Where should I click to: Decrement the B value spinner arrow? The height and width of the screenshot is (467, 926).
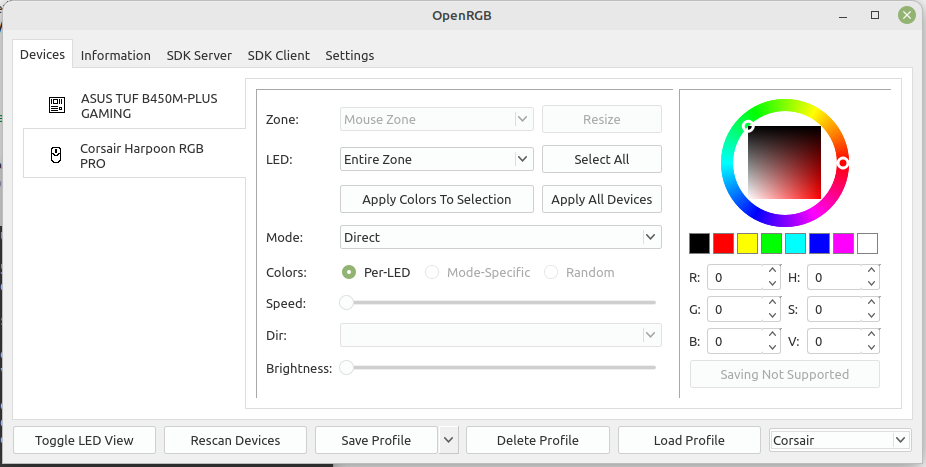coord(772,347)
